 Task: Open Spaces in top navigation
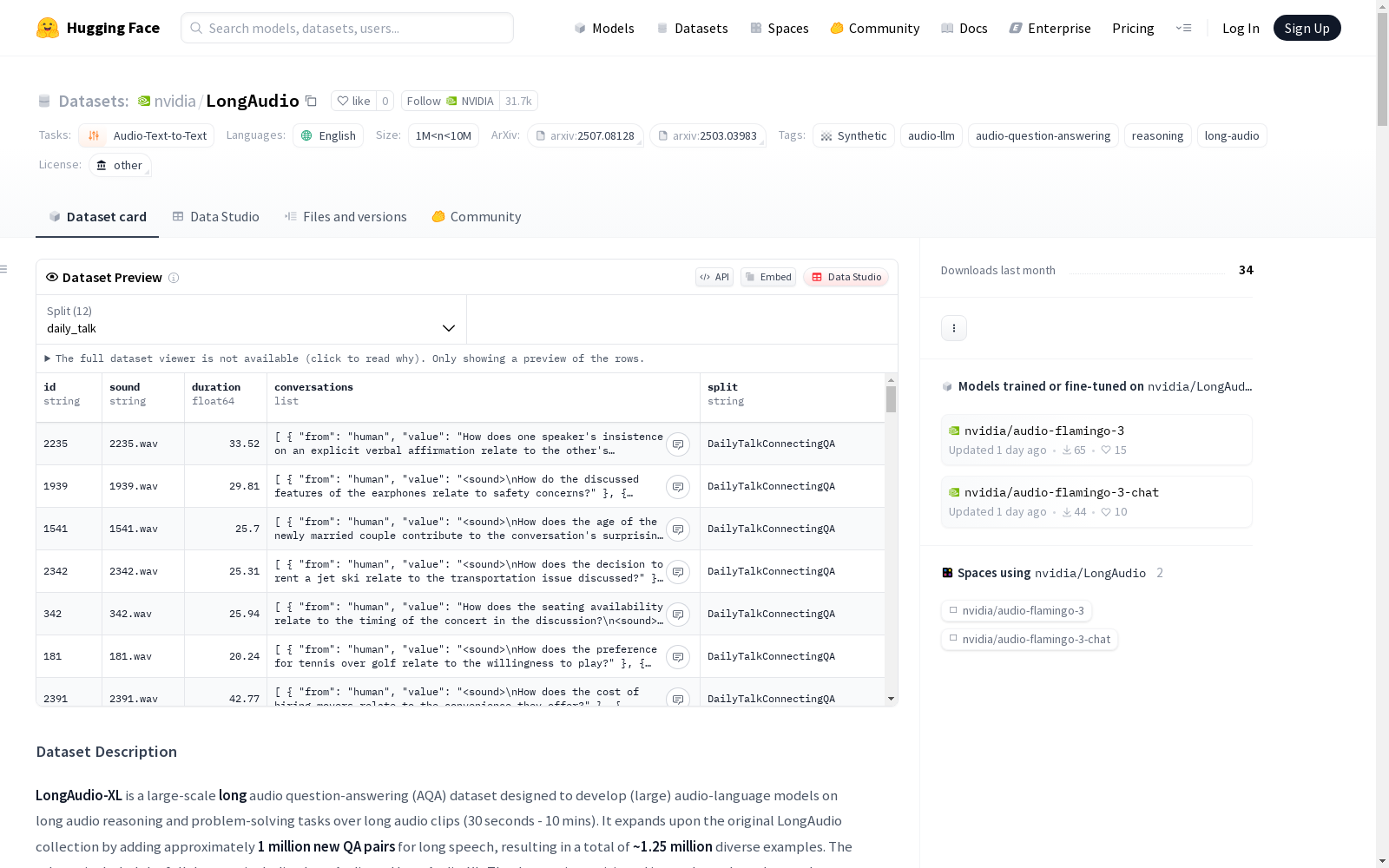(780, 28)
